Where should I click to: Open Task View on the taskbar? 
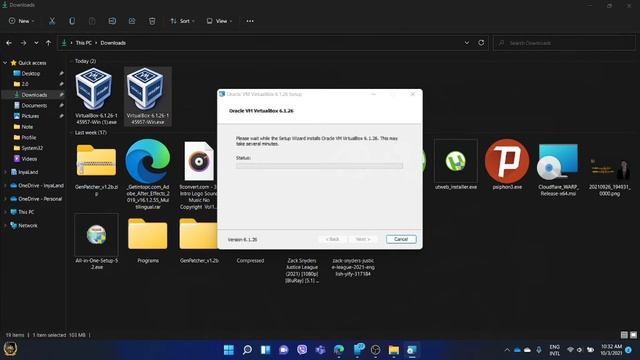click(x=265, y=350)
